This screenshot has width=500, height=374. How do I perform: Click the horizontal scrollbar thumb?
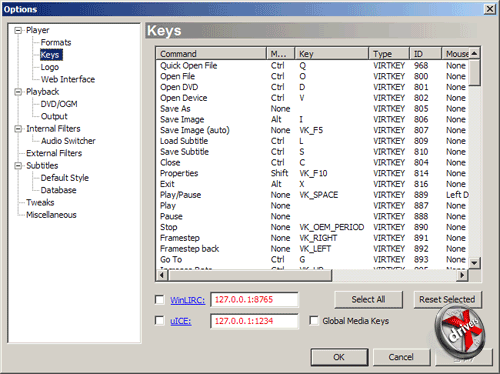250,275
